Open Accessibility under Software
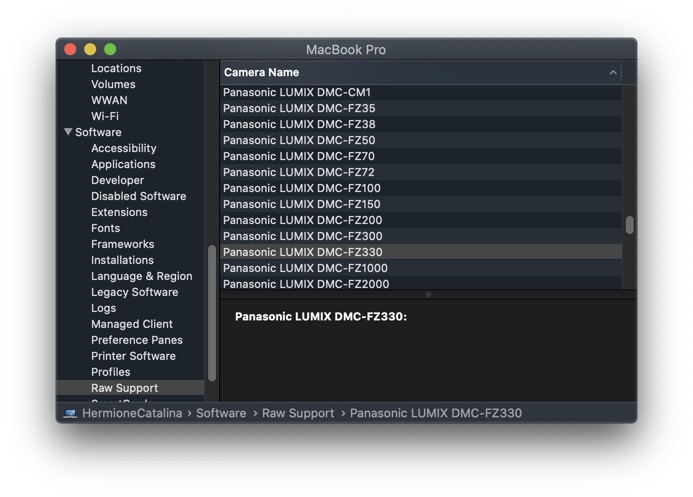Screen dimensions: 693x497 tap(124, 148)
